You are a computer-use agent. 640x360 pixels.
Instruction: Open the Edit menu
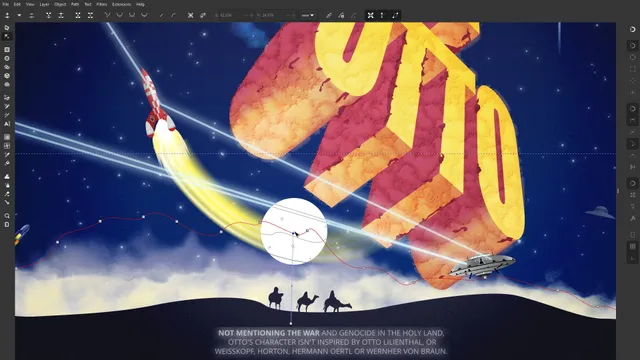click(17, 4)
